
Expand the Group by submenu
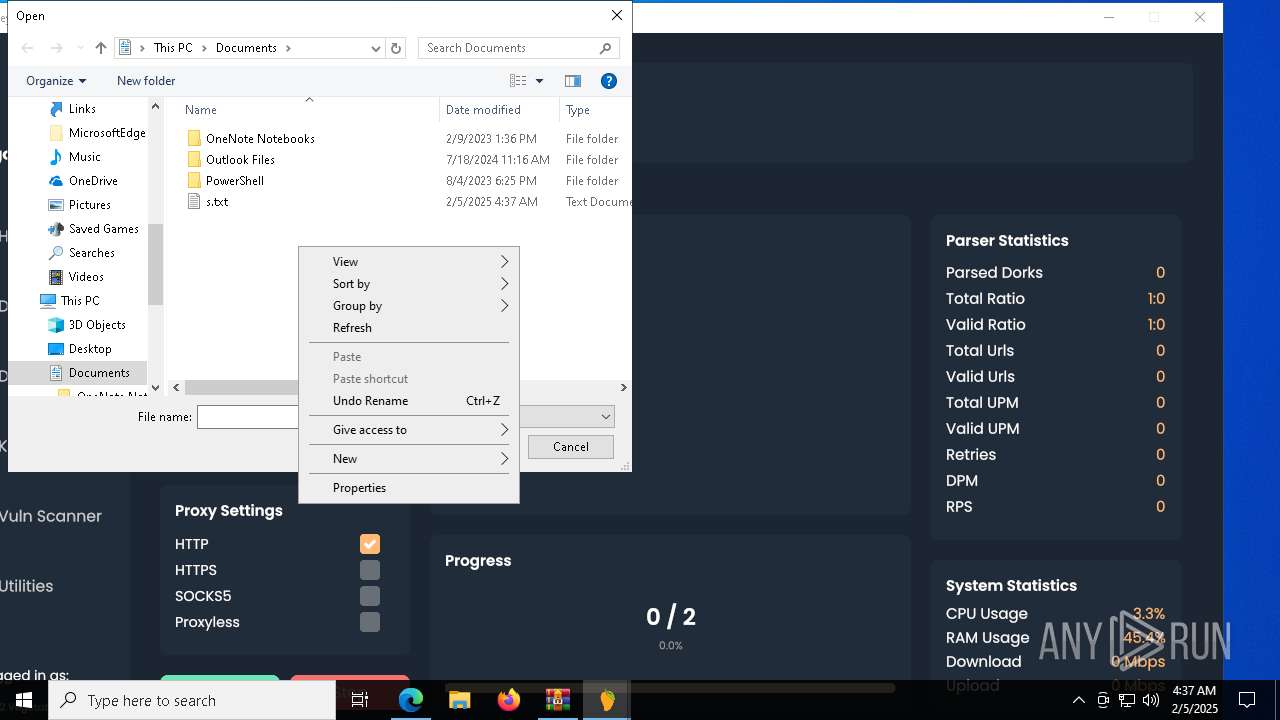click(409, 306)
